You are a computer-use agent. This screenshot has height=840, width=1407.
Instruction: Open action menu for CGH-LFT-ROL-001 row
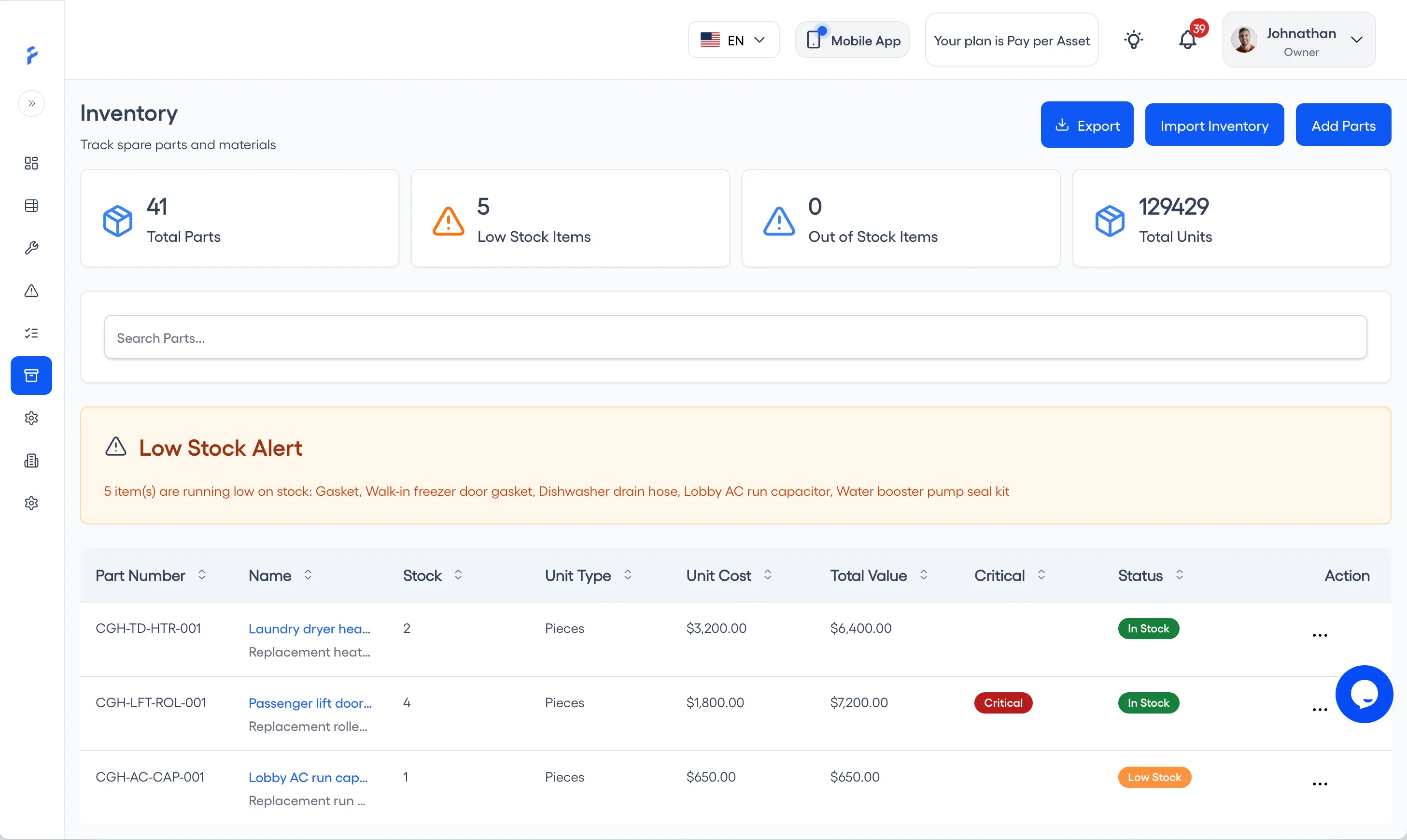(1320, 709)
